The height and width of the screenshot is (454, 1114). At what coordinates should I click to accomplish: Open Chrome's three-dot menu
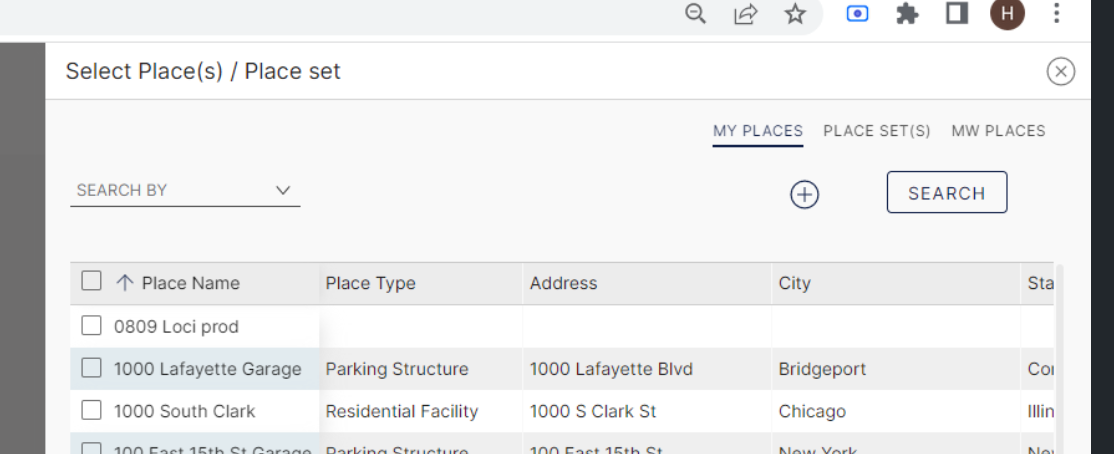click(1056, 13)
